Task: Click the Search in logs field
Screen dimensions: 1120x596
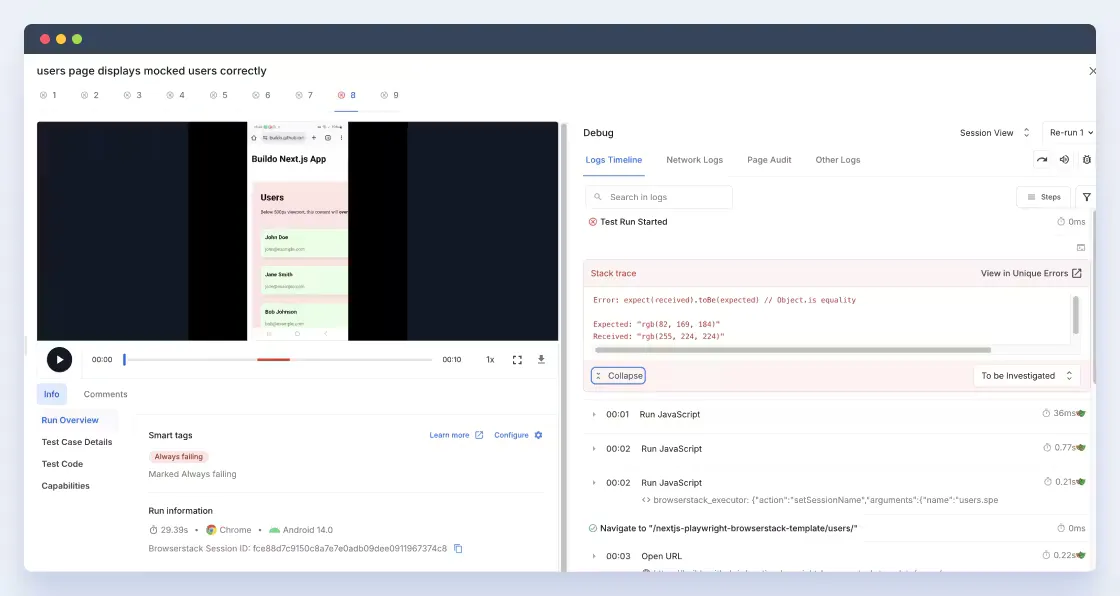Action: pos(659,197)
